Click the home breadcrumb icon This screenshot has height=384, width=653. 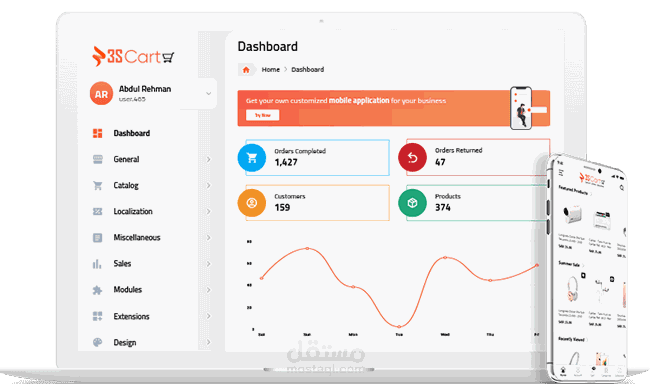pos(246,70)
